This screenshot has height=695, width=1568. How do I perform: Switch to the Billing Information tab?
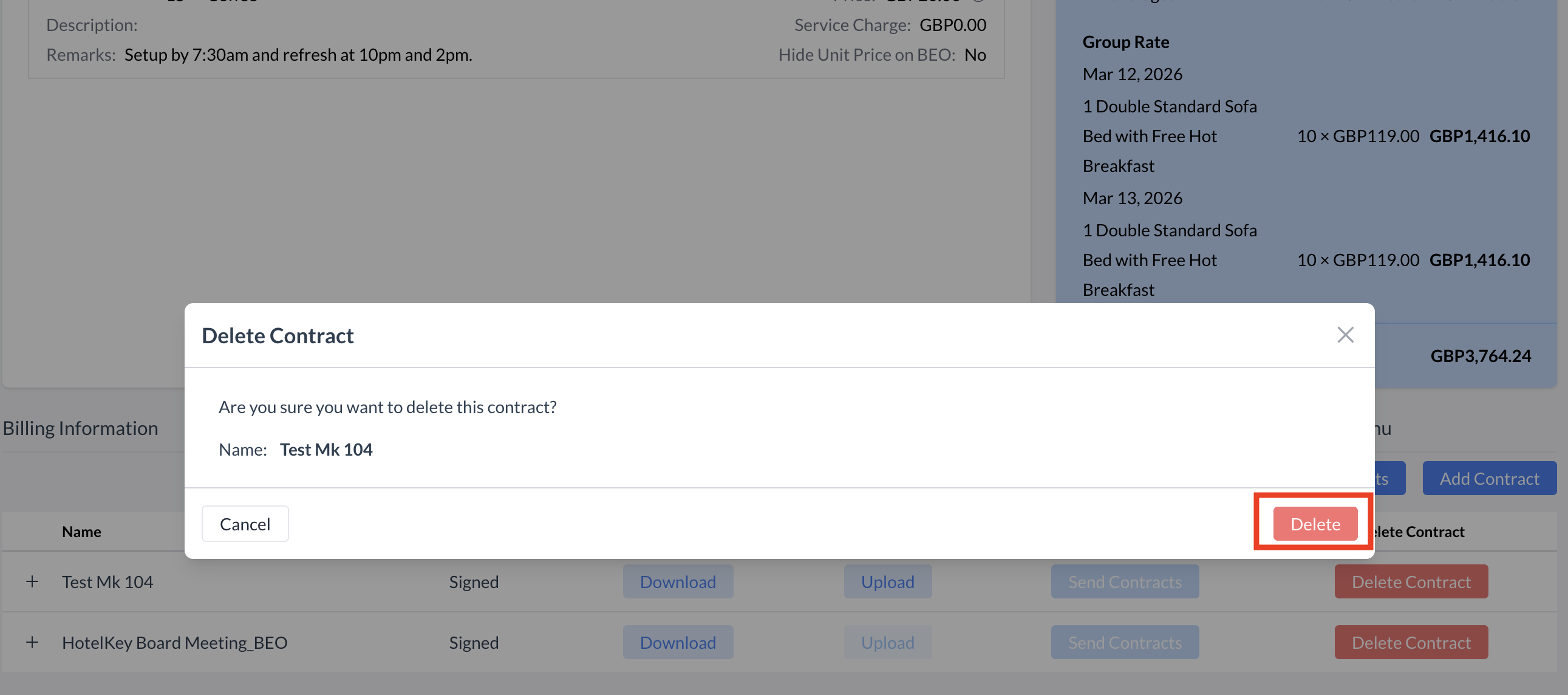(80, 428)
